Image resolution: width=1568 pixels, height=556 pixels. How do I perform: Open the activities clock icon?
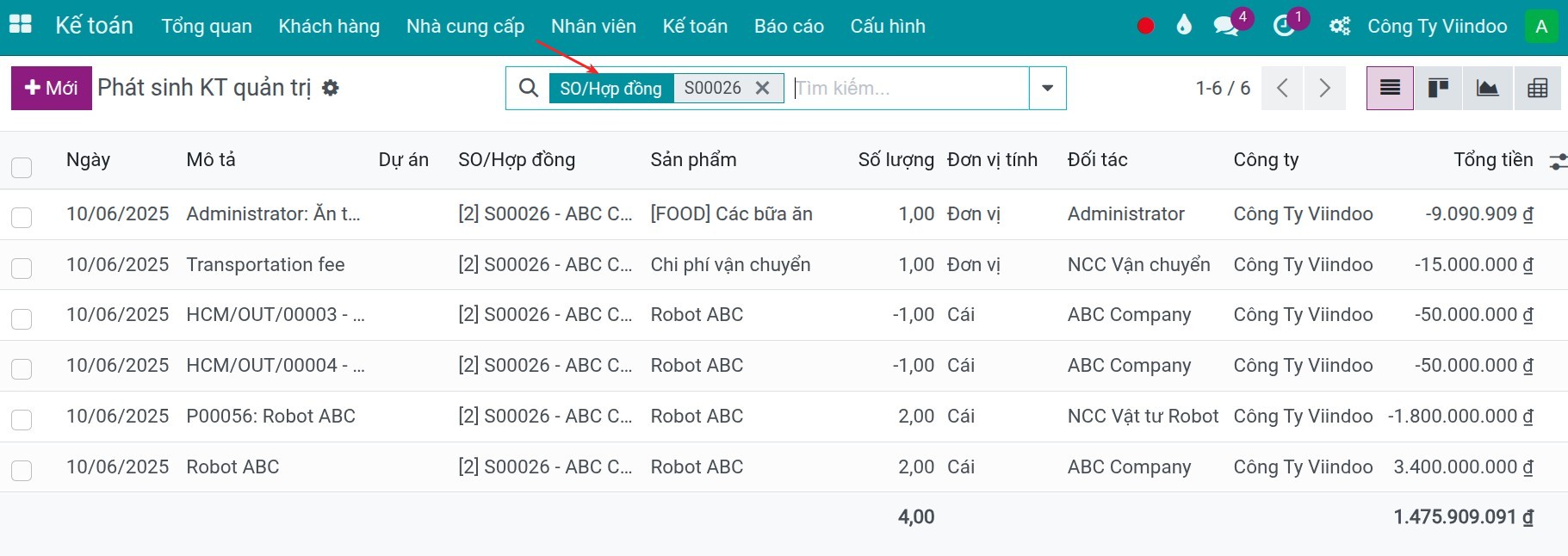(x=1283, y=26)
